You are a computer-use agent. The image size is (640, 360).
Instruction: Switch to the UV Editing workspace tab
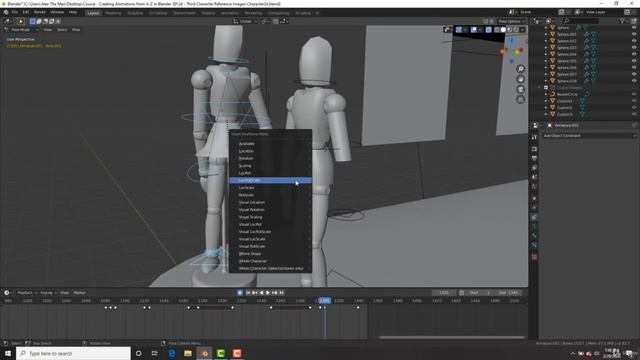[158, 13]
